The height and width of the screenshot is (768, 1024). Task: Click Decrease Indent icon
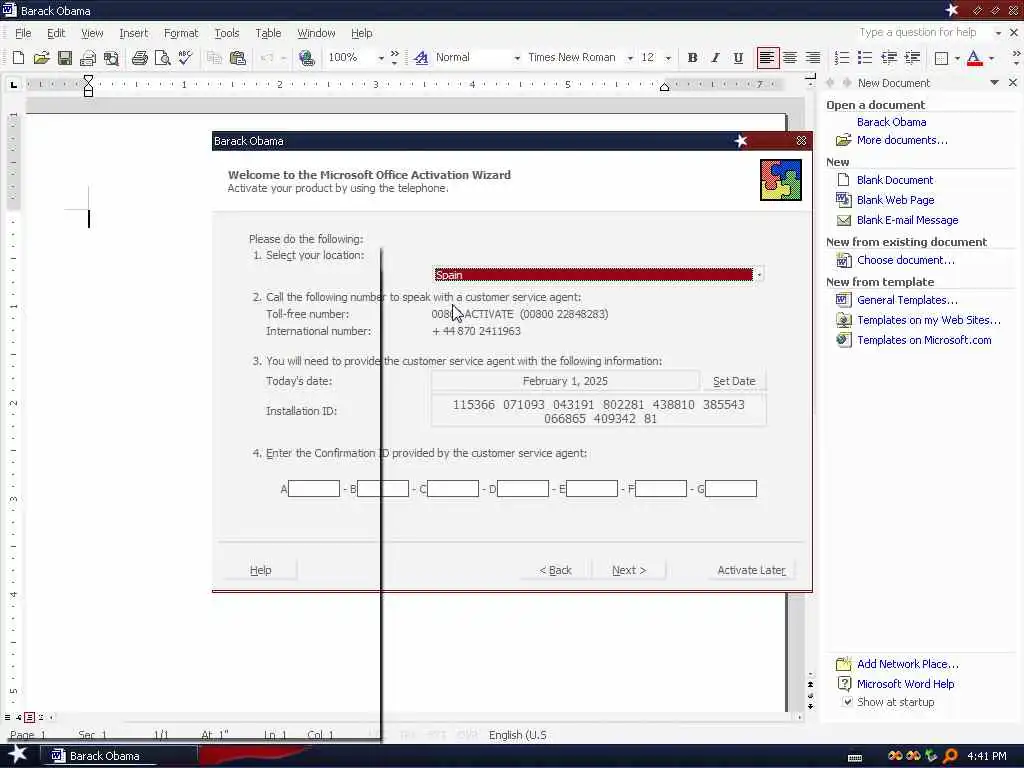pyautogui.click(x=888, y=57)
